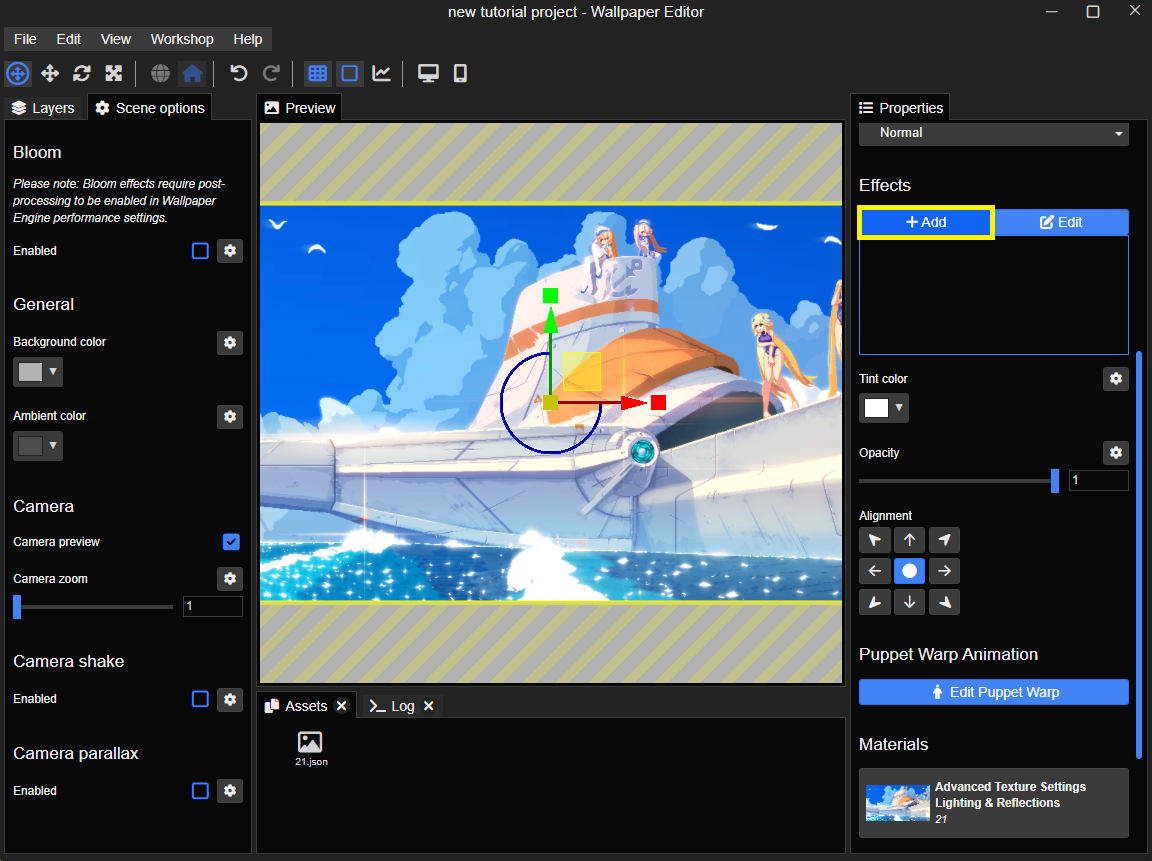Click the undo arrow icon

coord(238,73)
